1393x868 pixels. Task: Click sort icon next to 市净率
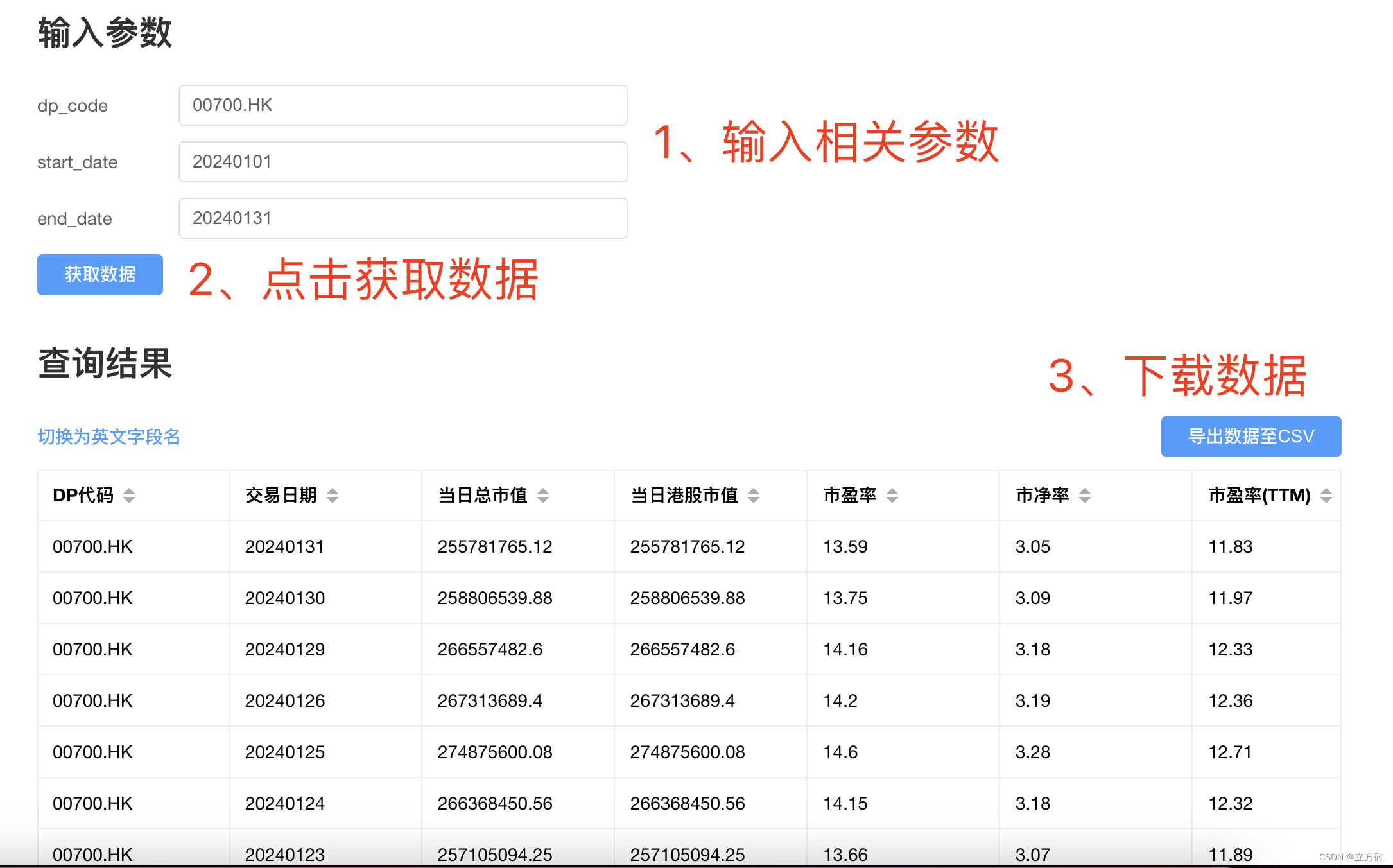(1085, 496)
